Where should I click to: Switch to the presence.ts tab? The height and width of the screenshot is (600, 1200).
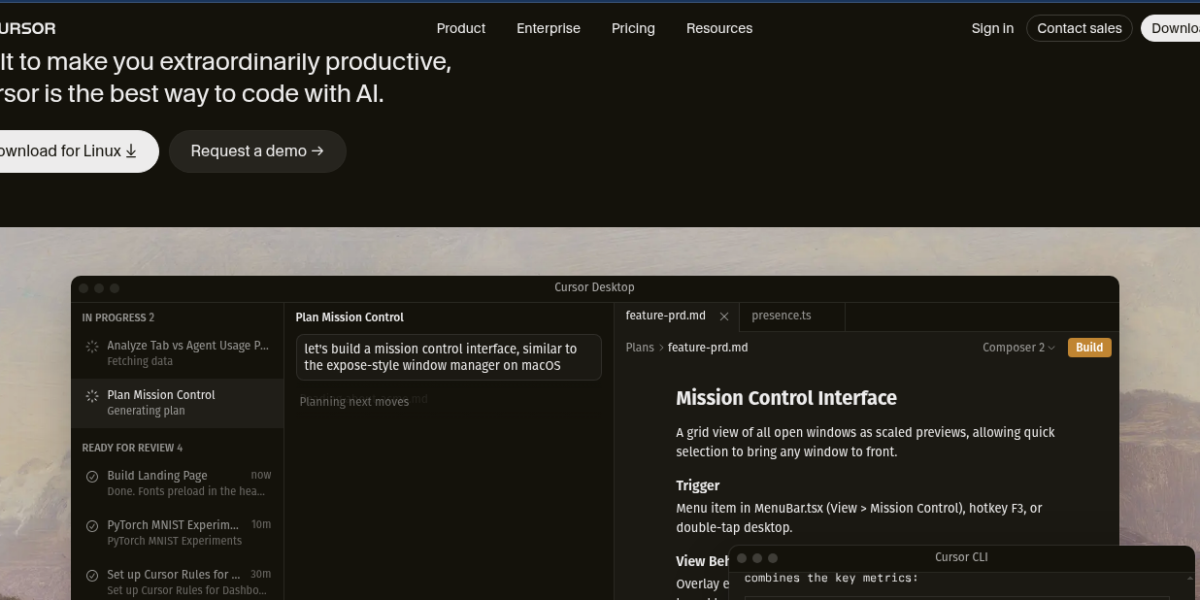coord(781,315)
